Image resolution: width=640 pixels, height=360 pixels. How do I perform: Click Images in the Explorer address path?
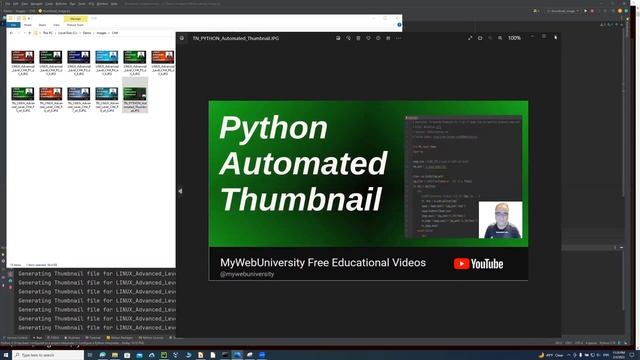pos(101,33)
